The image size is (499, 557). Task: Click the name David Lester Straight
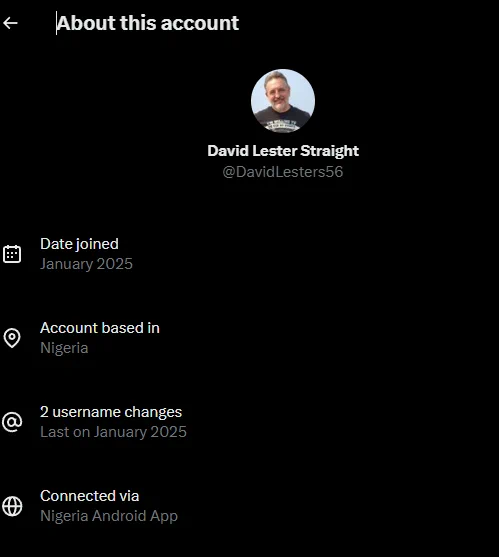point(283,151)
